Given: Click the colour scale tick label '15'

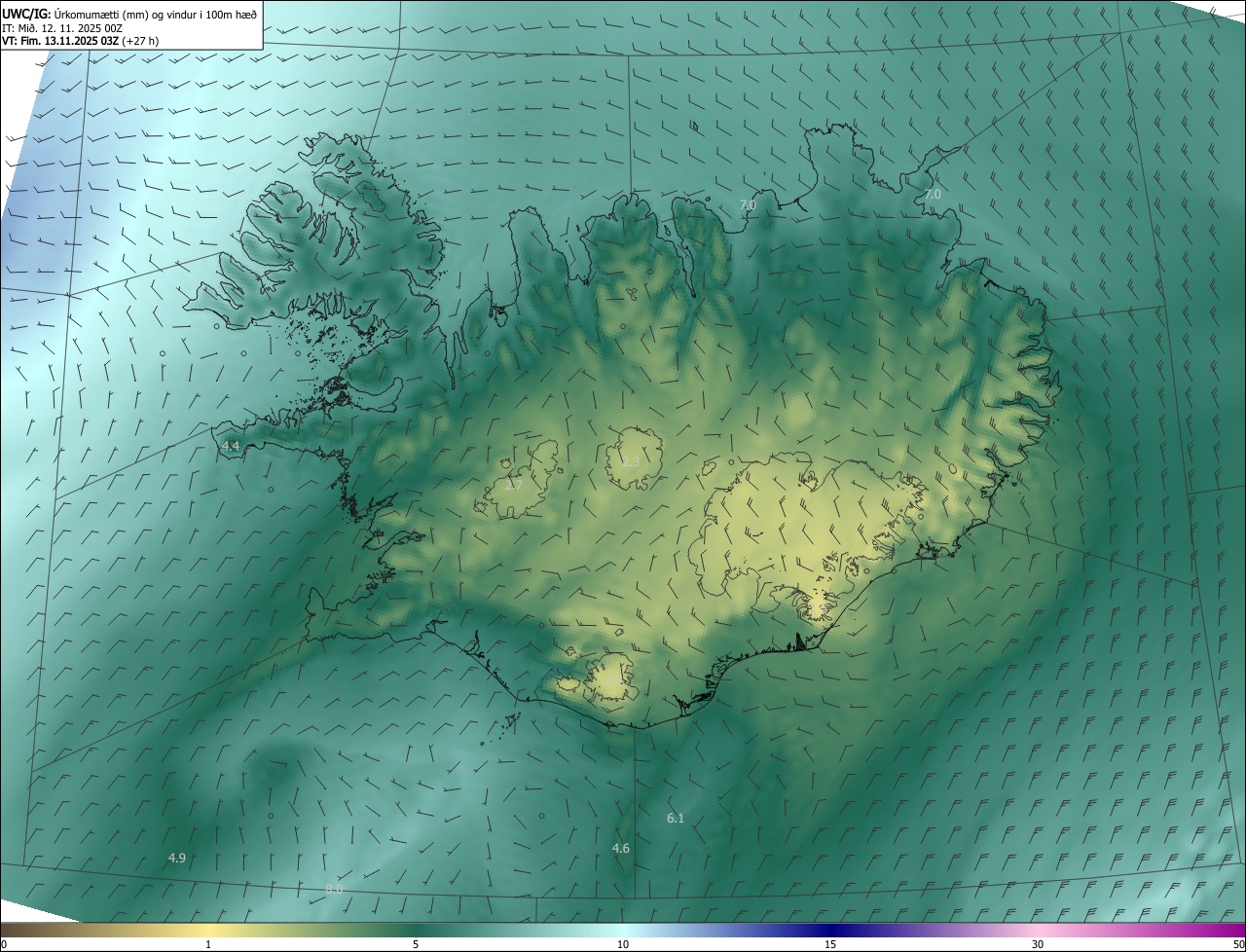Looking at the screenshot, I should click(x=830, y=944).
